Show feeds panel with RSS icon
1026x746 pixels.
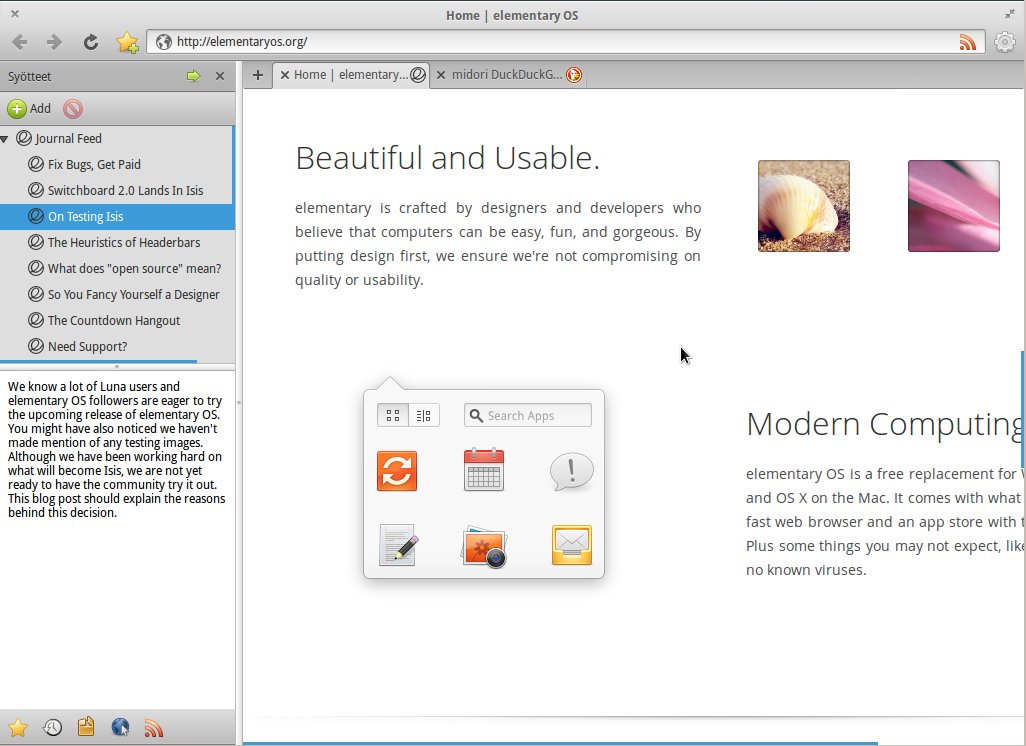[154, 728]
